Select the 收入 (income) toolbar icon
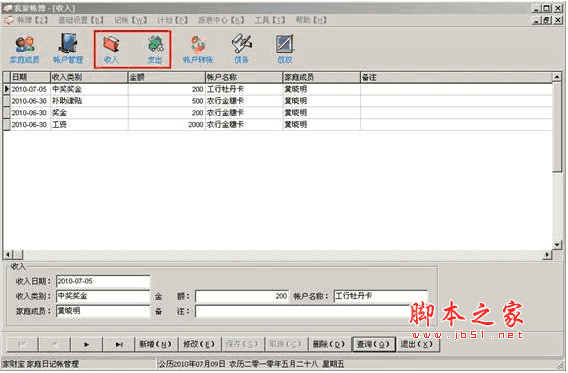Screen dimensions: 568x373 pos(111,50)
